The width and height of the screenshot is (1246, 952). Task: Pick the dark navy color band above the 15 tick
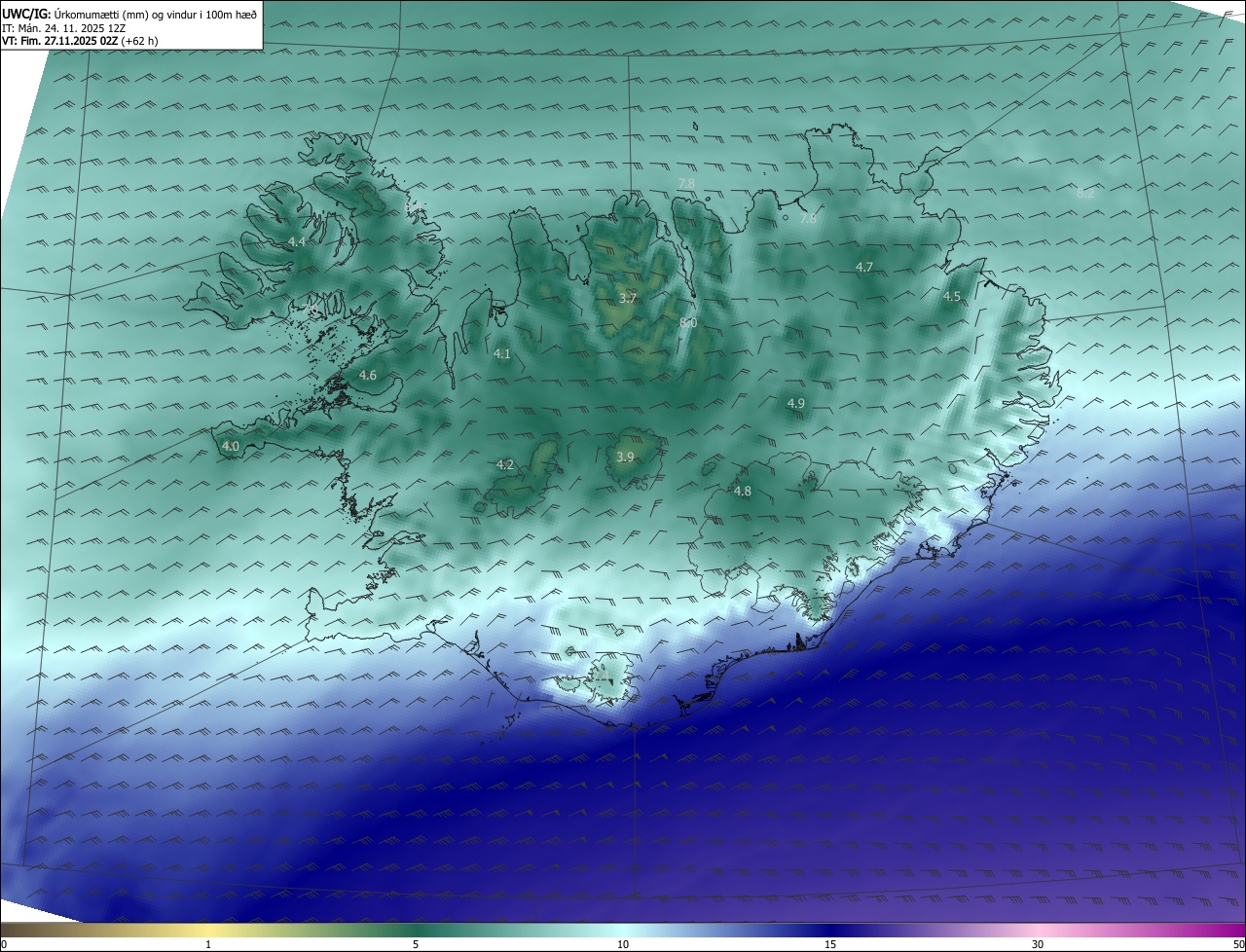[x=830, y=930]
